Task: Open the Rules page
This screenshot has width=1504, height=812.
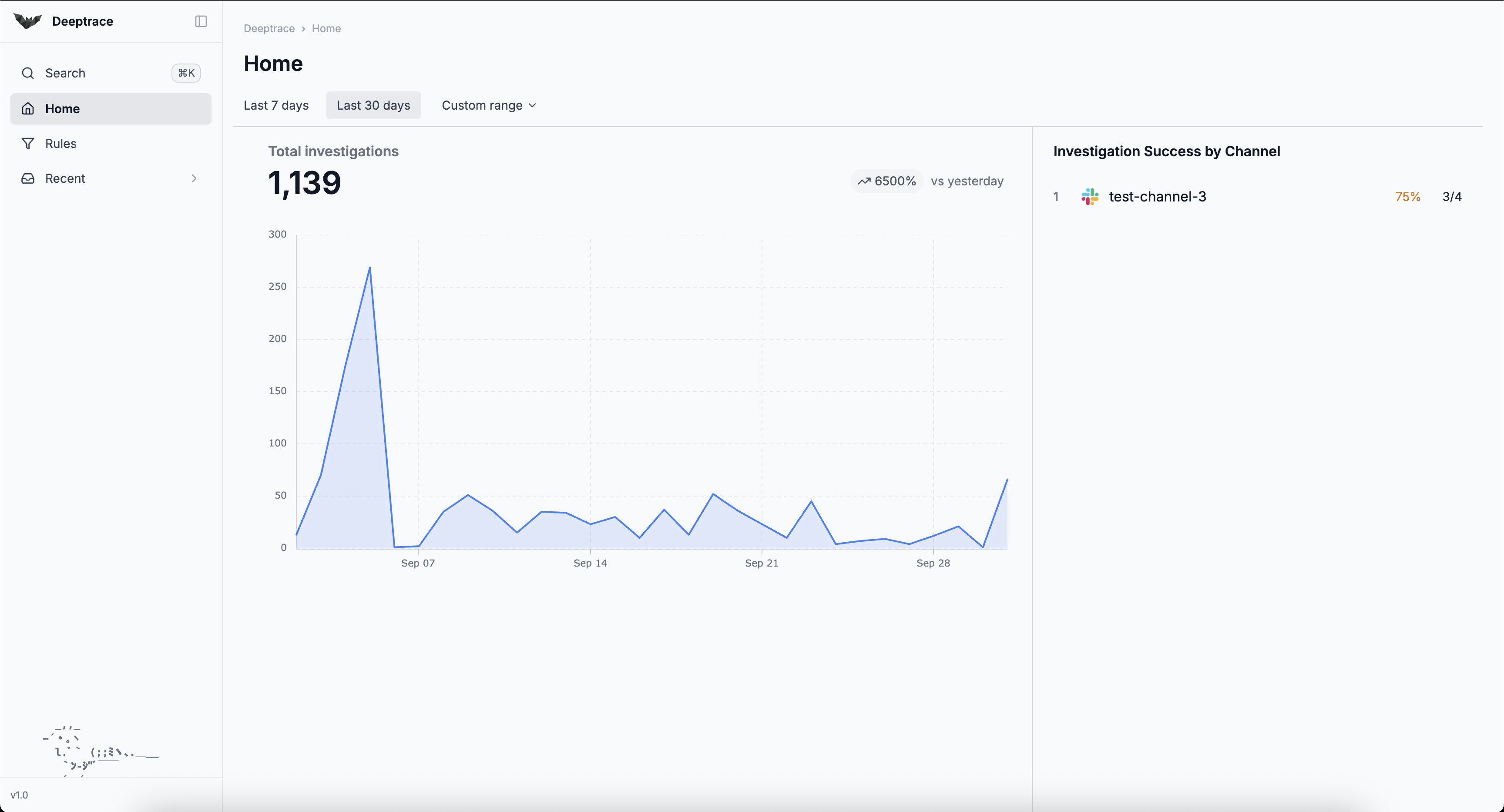Action: (61, 144)
